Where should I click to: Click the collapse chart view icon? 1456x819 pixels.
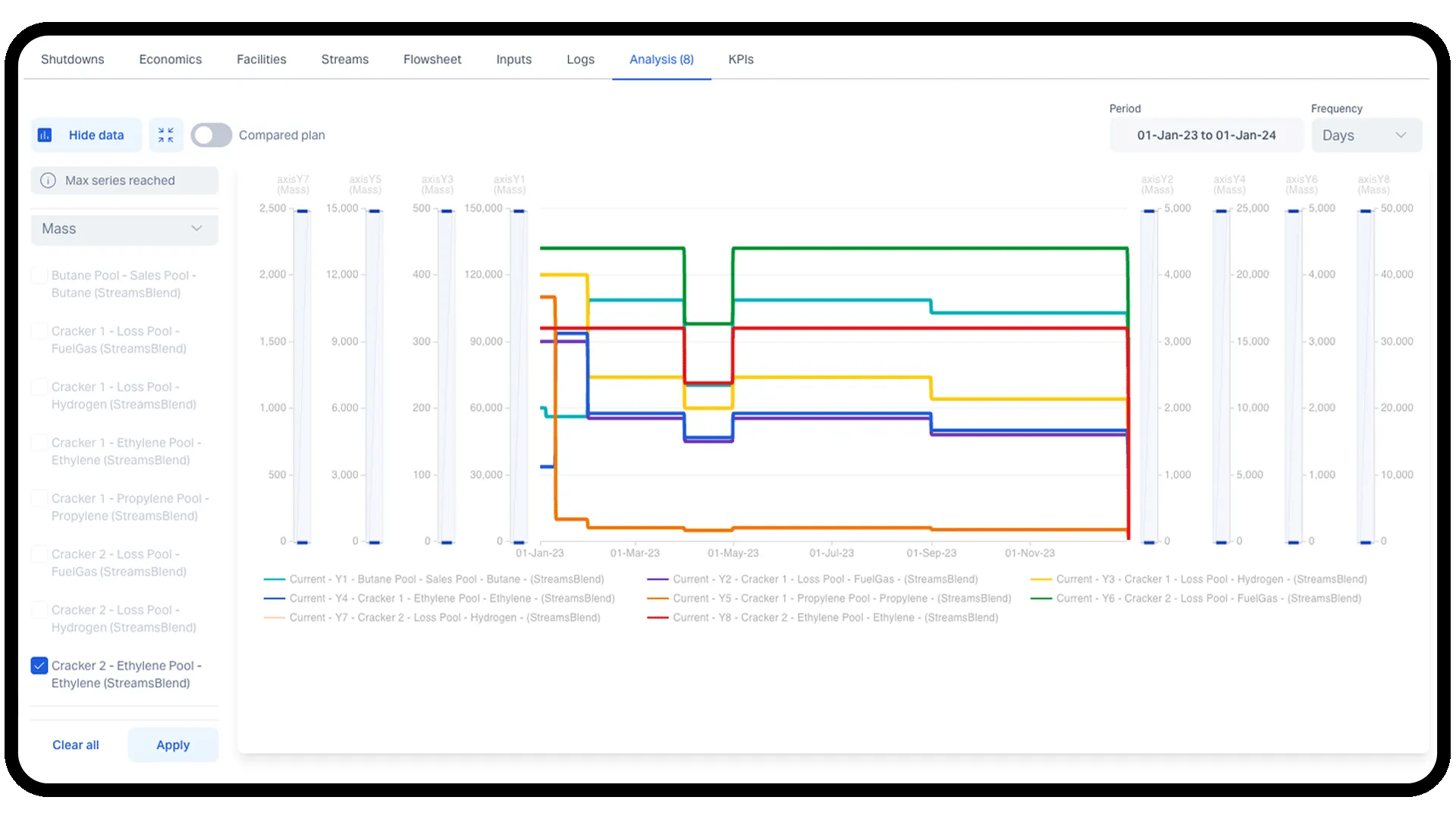[166, 135]
